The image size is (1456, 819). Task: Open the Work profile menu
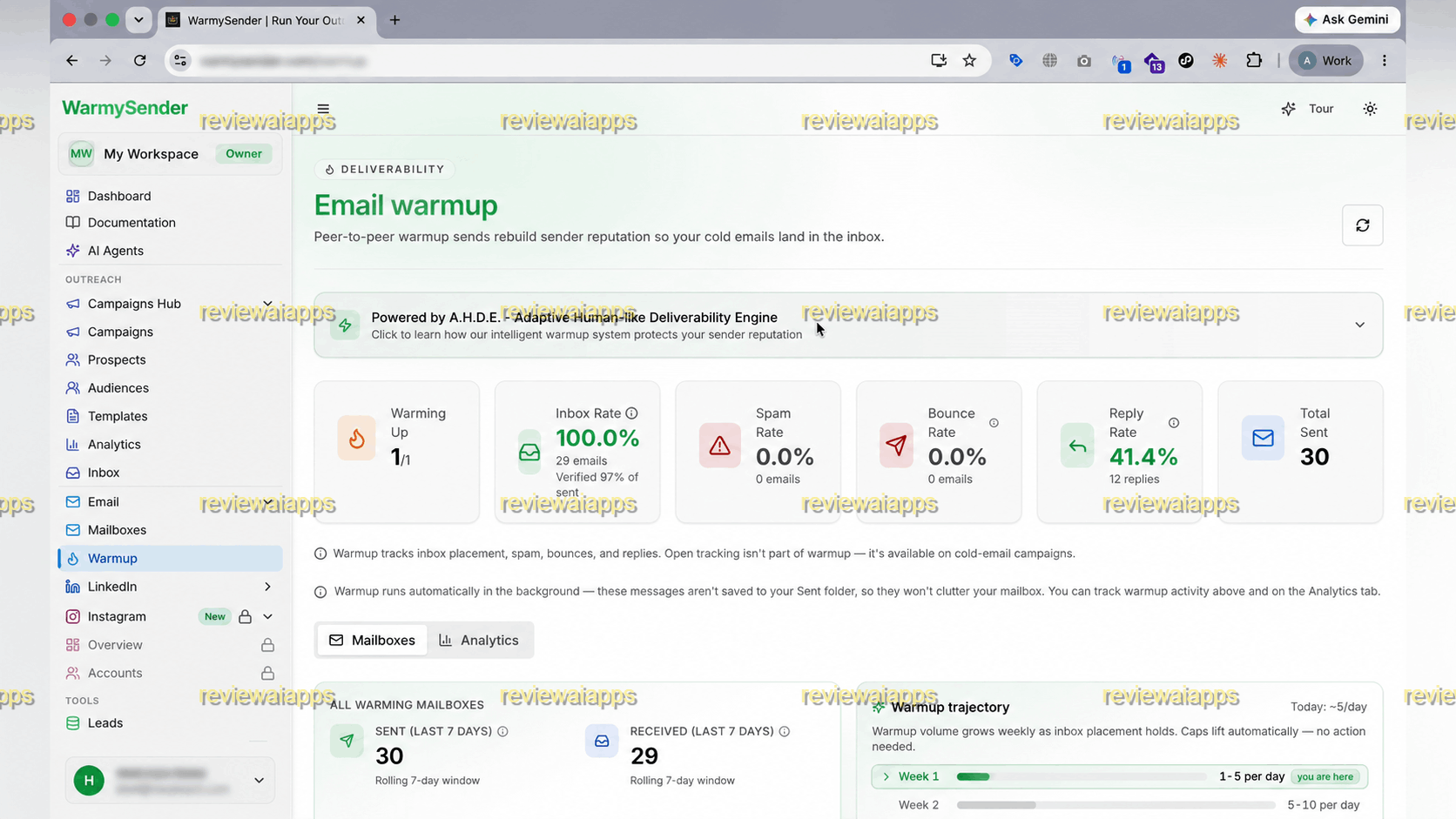[1325, 61]
